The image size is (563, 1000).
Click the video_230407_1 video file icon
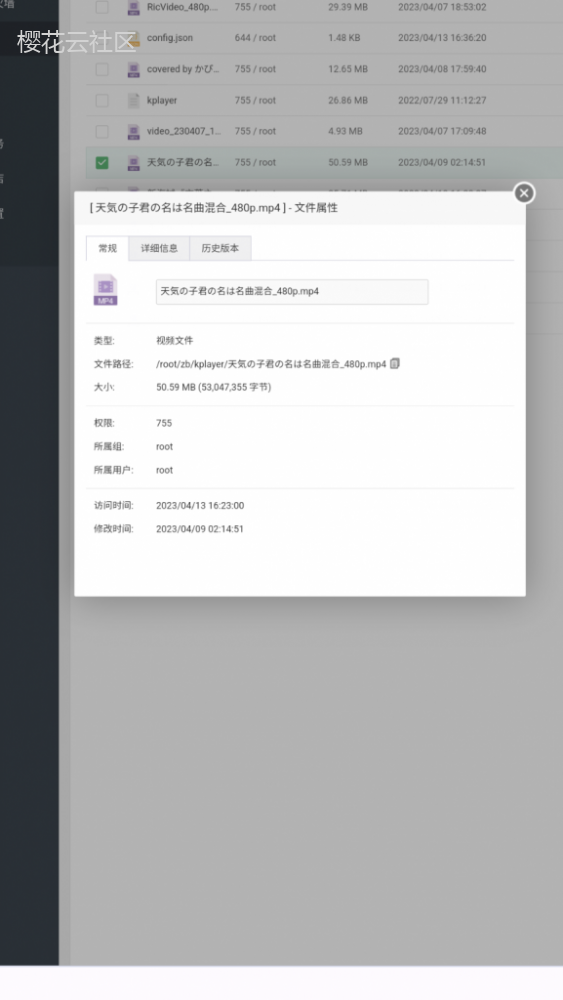133,131
